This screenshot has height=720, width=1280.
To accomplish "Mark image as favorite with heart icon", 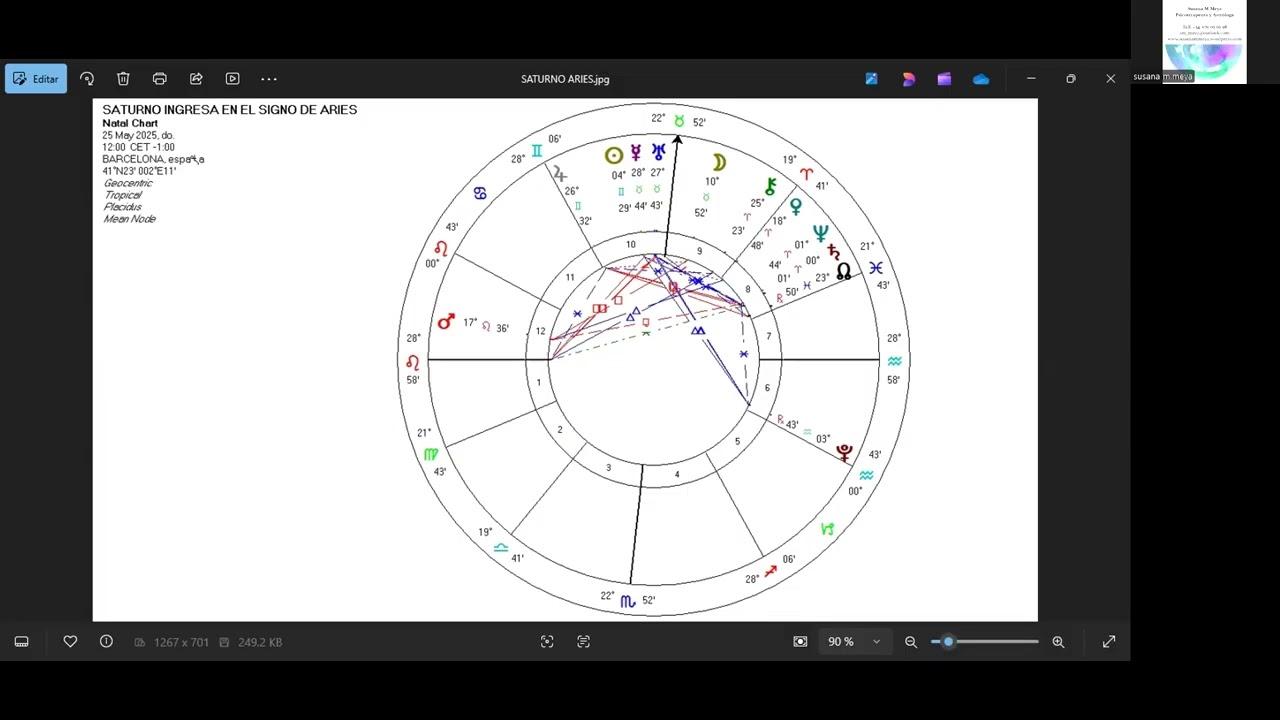I will point(70,642).
